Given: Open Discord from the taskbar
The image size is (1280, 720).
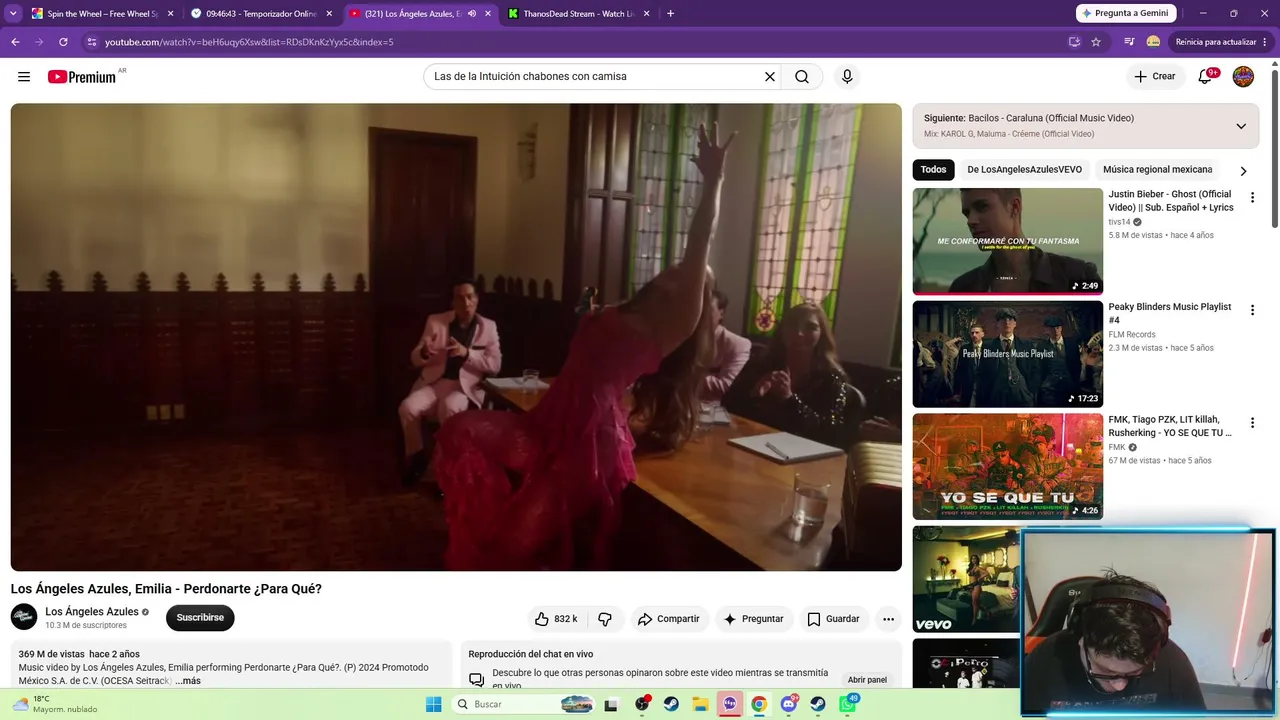Looking at the screenshot, I should click(789, 704).
